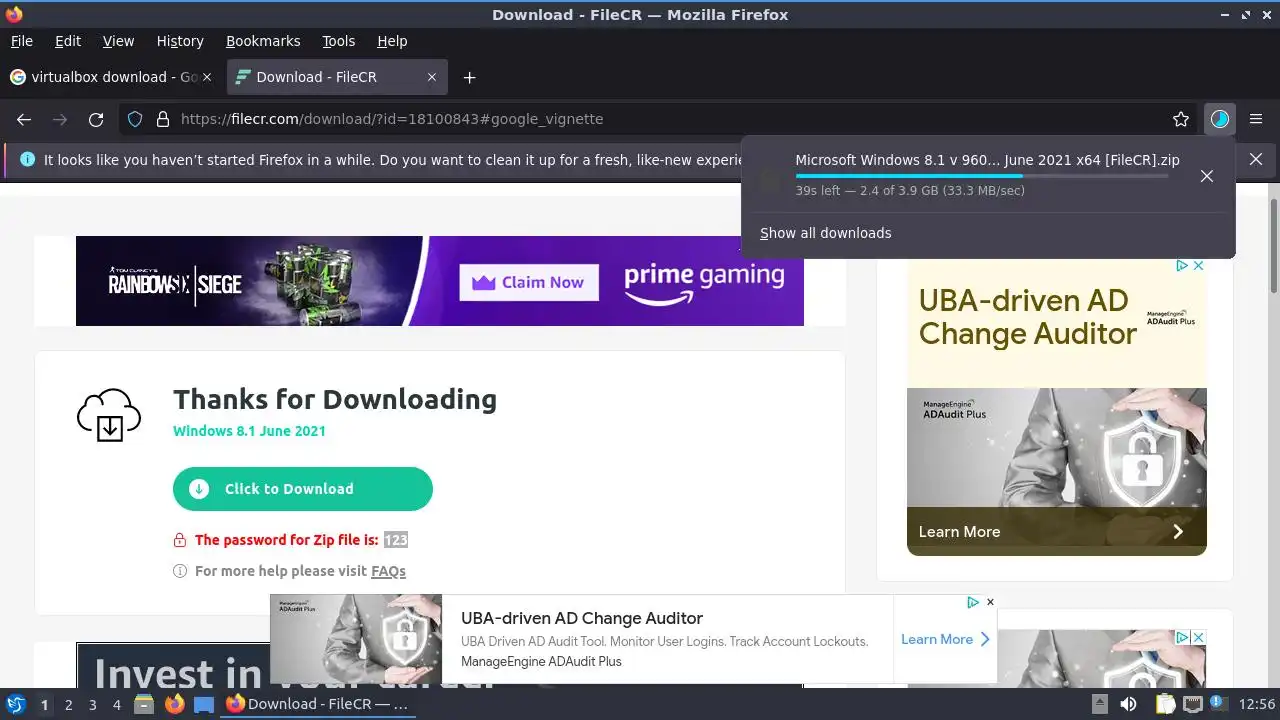The image size is (1280, 720).
Task: Close the UBA-driven AD sidebar ad
Action: (1198, 266)
